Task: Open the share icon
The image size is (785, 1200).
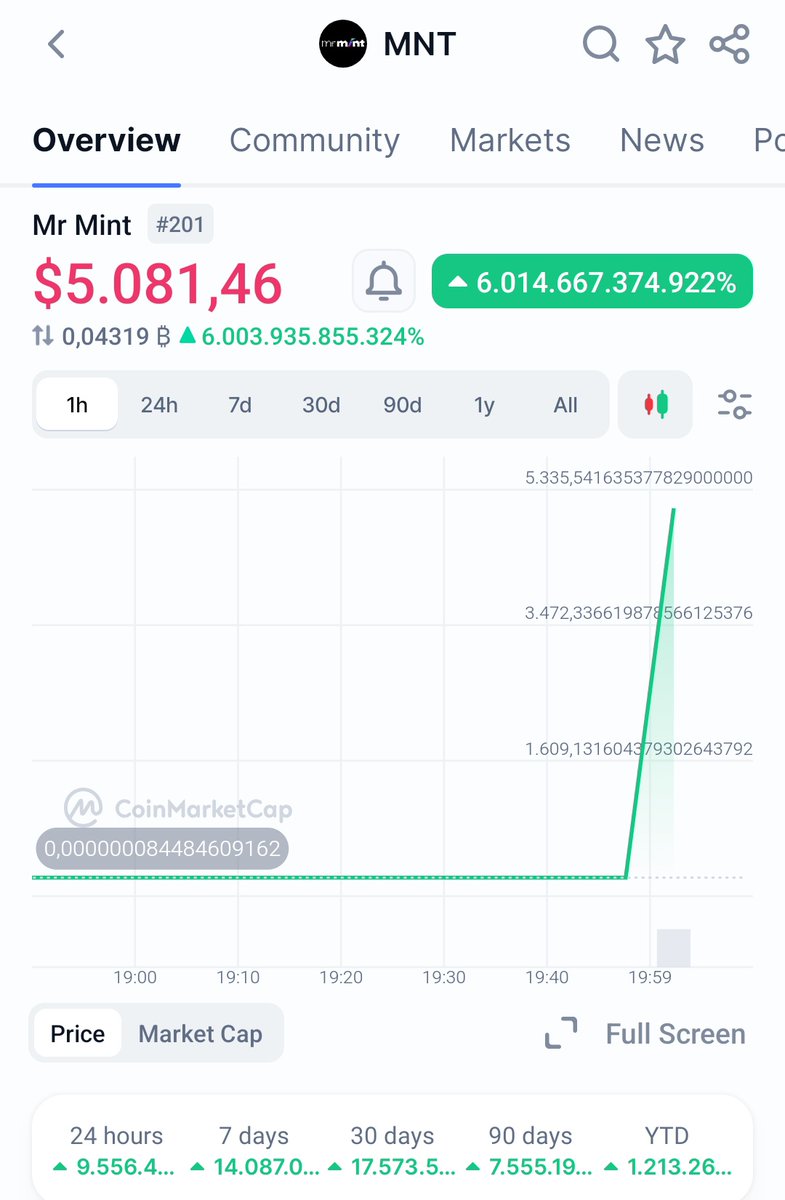Action: click(730, 45)
